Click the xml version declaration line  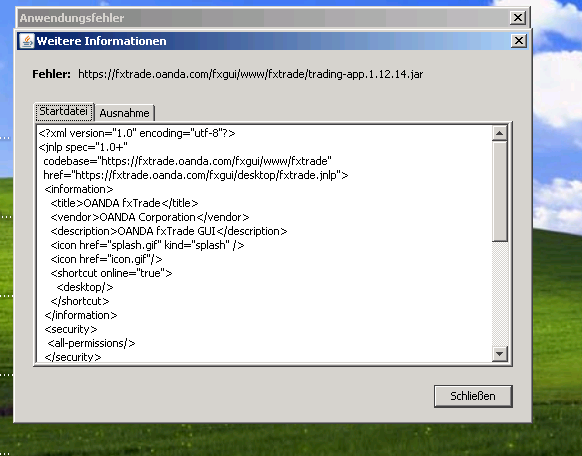pyautogui.click(x=137, y=133)
